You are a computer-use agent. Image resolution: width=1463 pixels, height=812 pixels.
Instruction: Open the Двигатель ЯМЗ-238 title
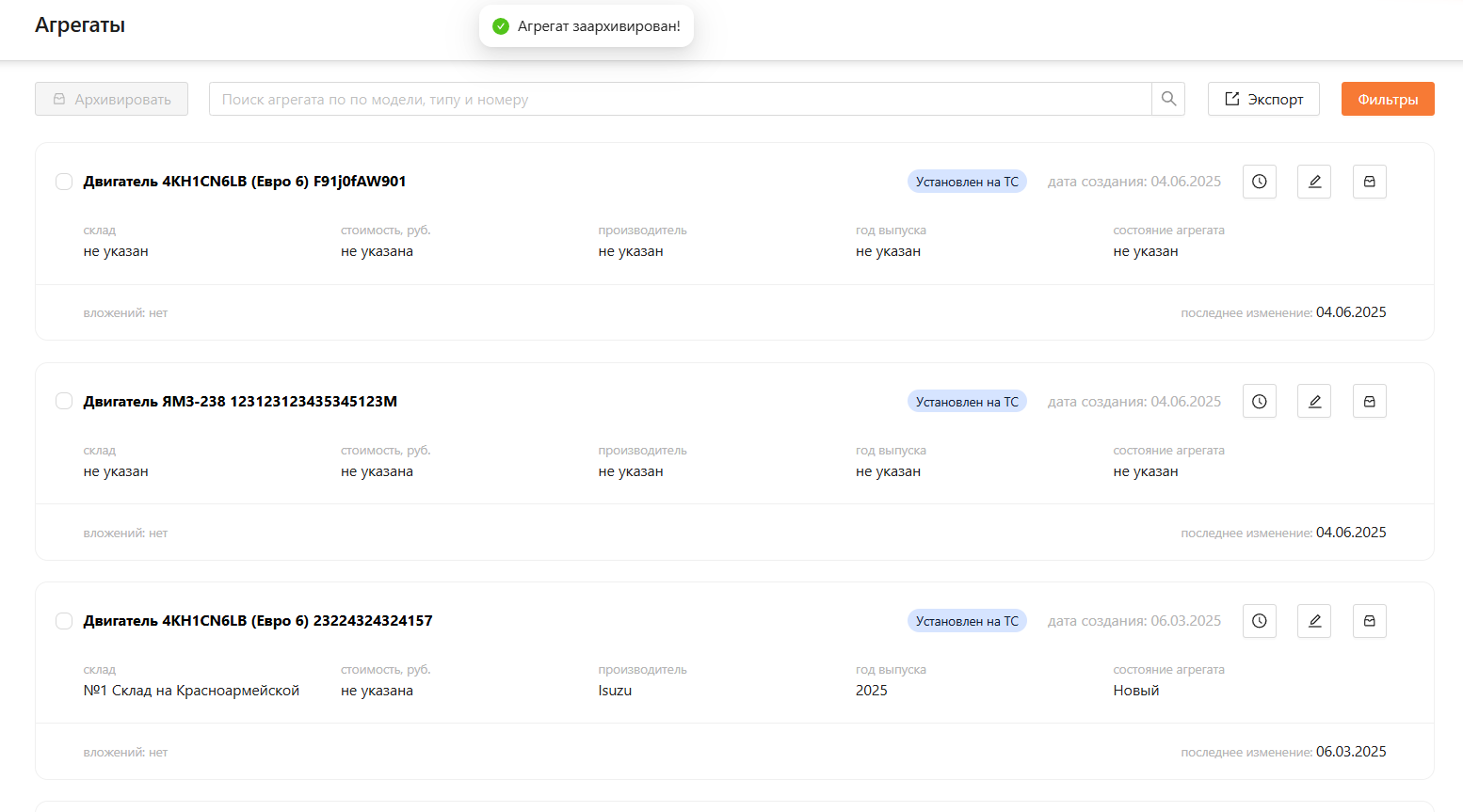point(240,402)
